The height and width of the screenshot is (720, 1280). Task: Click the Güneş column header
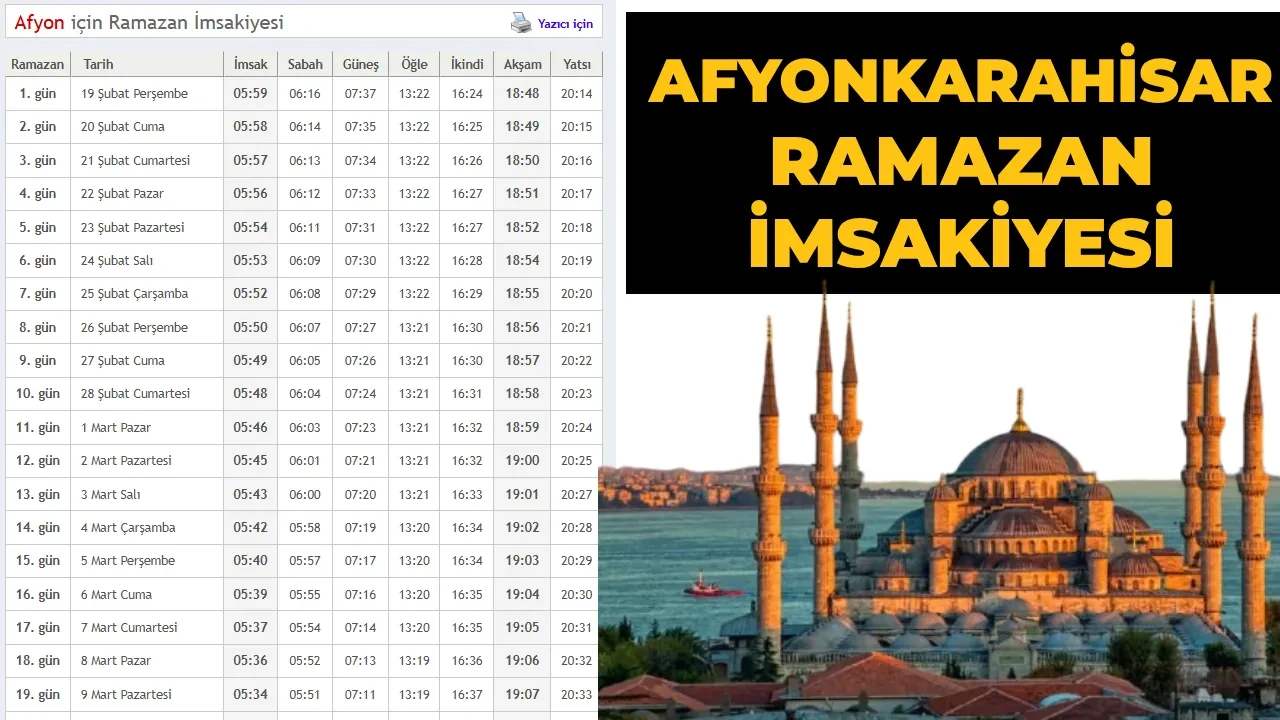360,63
